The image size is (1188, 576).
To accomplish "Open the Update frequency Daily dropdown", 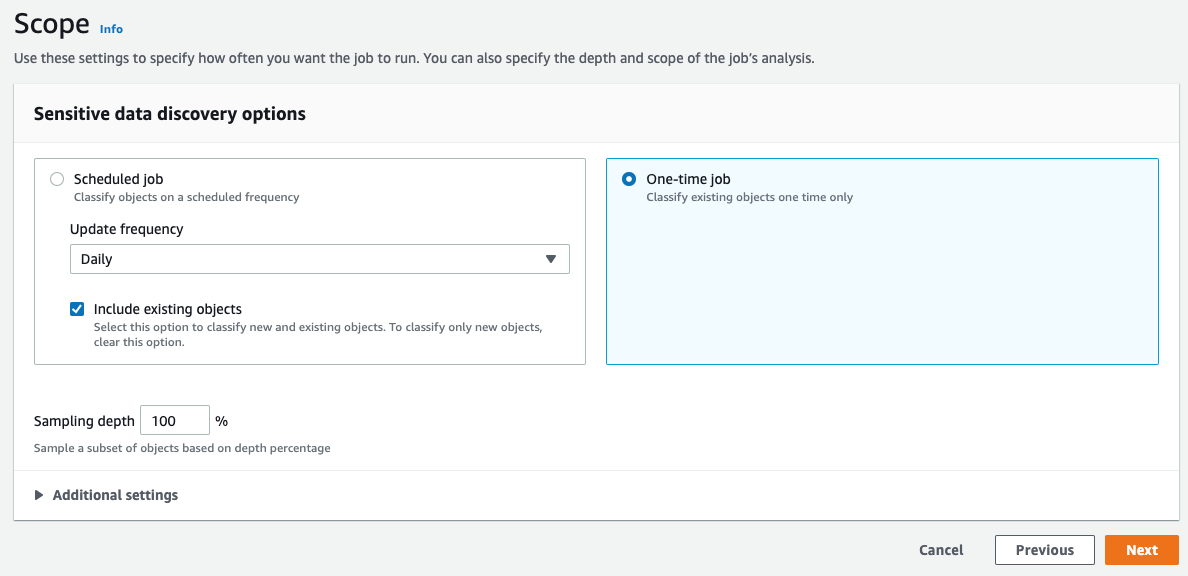I will tap(319, 259).
